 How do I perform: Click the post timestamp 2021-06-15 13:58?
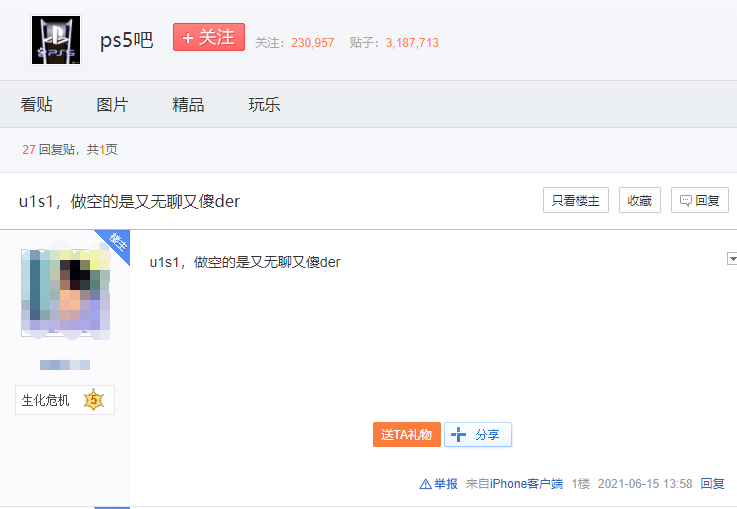[x=645, y=484]
